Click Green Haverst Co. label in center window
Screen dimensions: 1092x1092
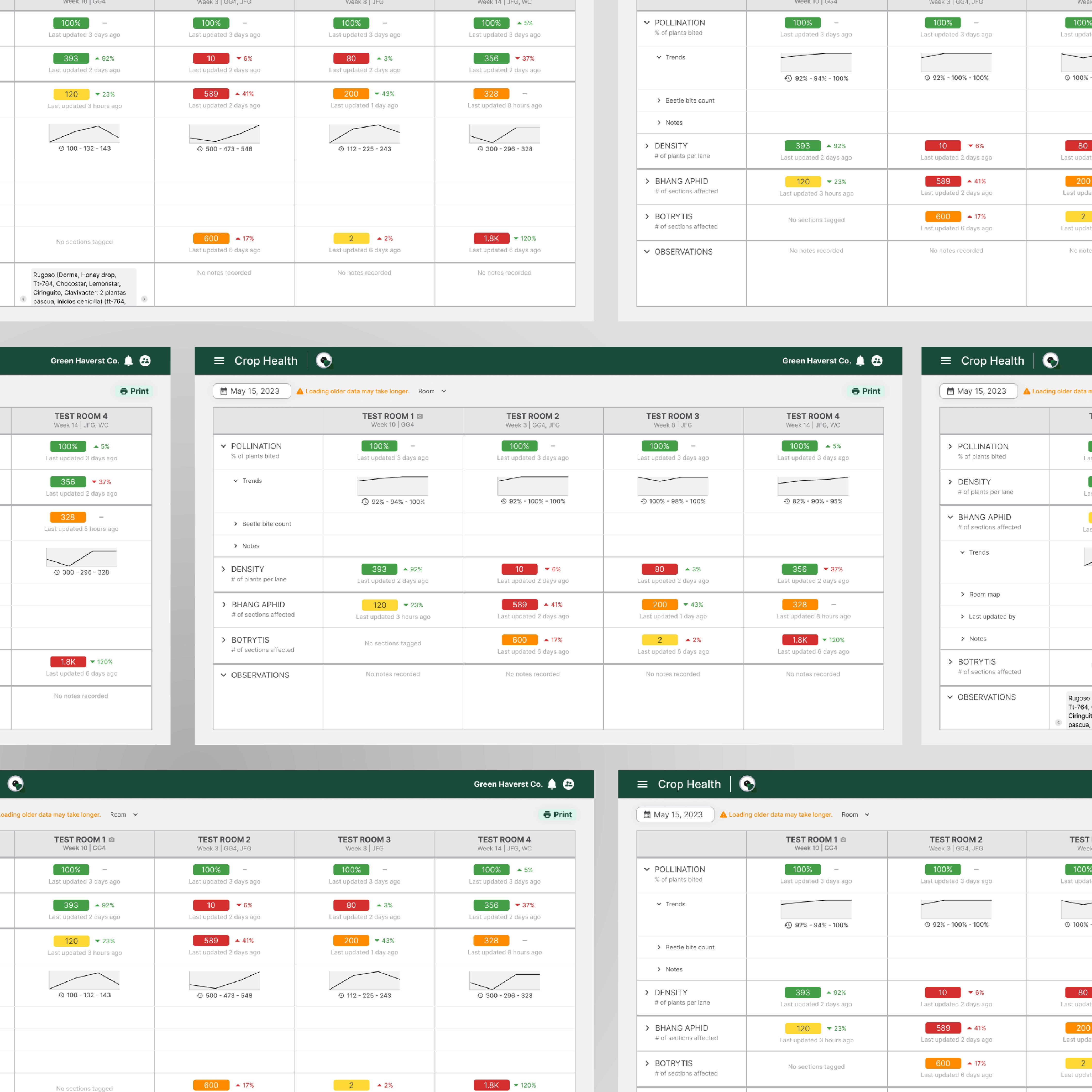pos(816,361)
